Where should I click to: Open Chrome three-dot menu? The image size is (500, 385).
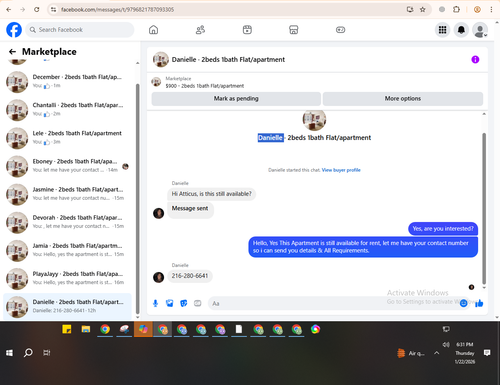[491, 10]
